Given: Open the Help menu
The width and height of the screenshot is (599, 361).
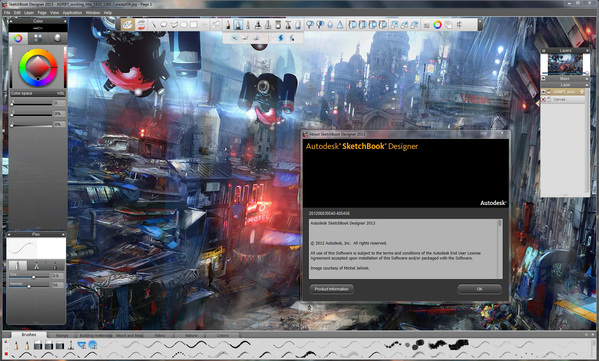Looking at the screenshot, I should [x=108, y=13].
